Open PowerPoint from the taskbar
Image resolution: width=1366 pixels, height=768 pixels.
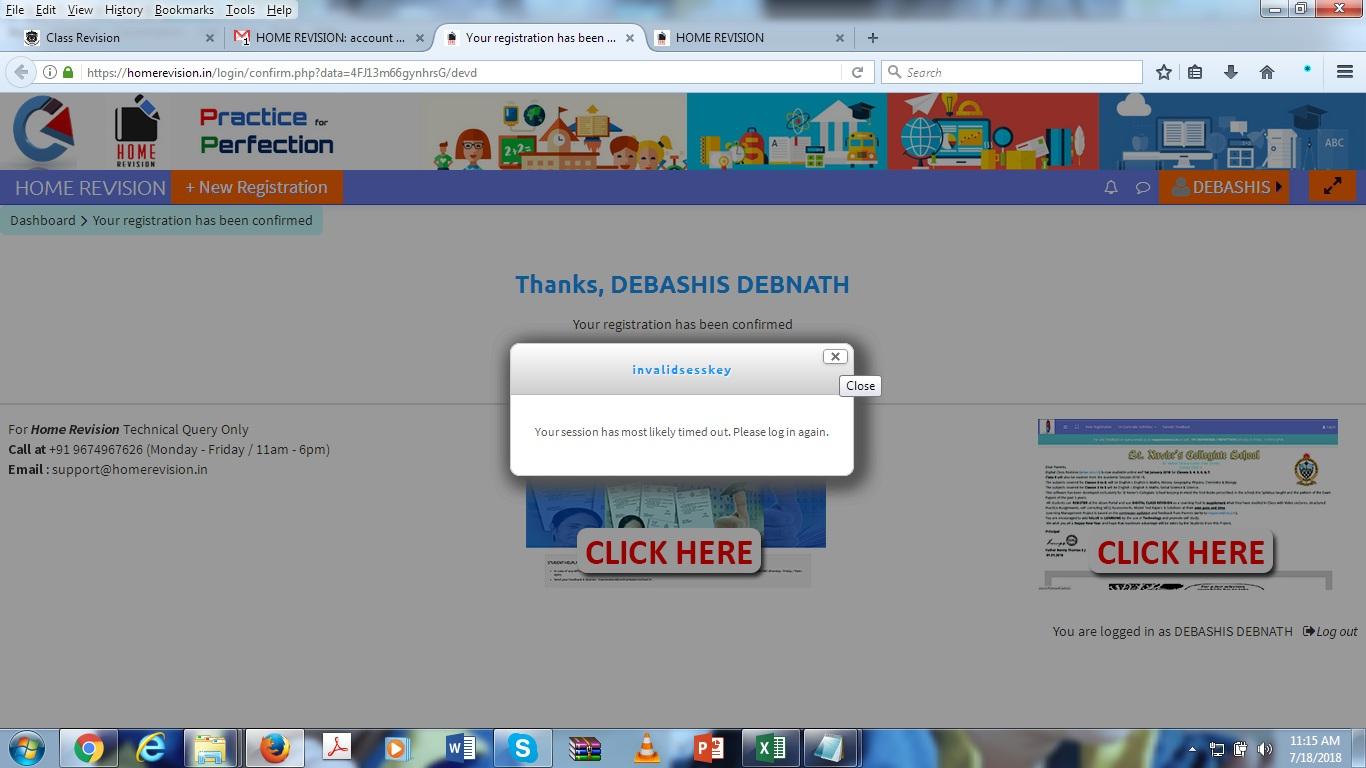tap(709, 748)
